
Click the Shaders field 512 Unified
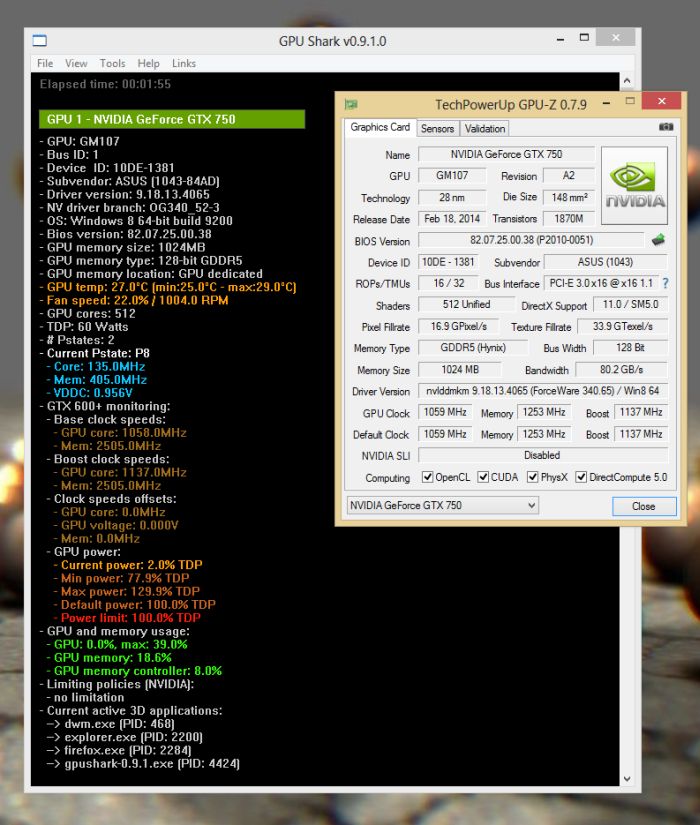466,304
